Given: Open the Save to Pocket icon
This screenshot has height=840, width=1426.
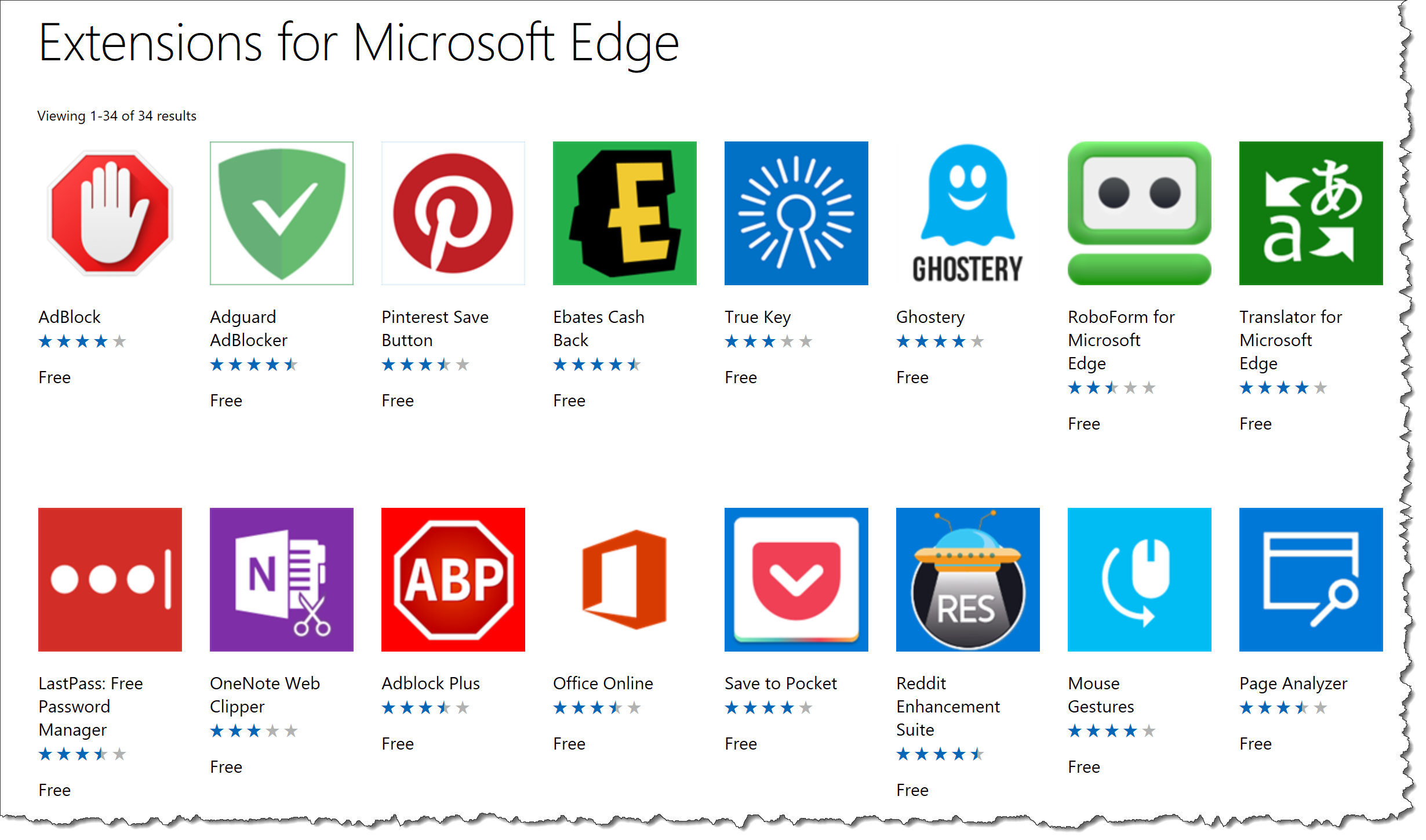Looking at the screenshot, I should (x=796, y=579).
